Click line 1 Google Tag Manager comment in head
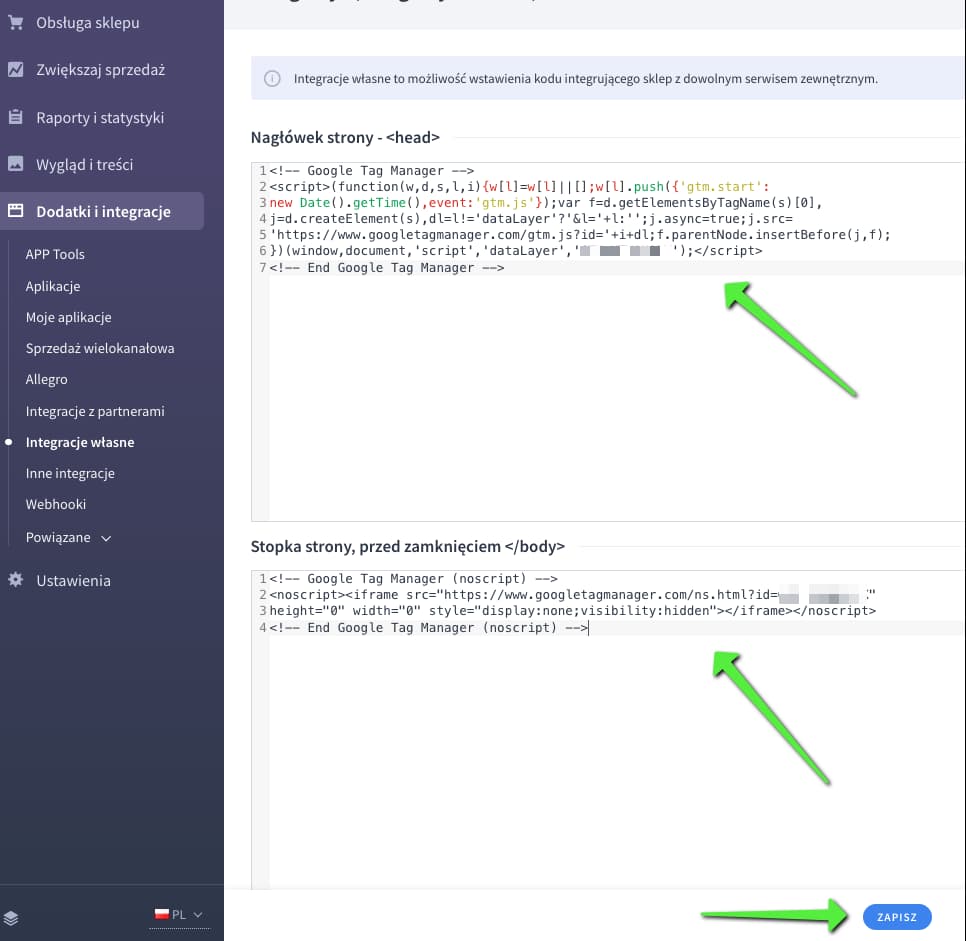 tap(371, 171)
